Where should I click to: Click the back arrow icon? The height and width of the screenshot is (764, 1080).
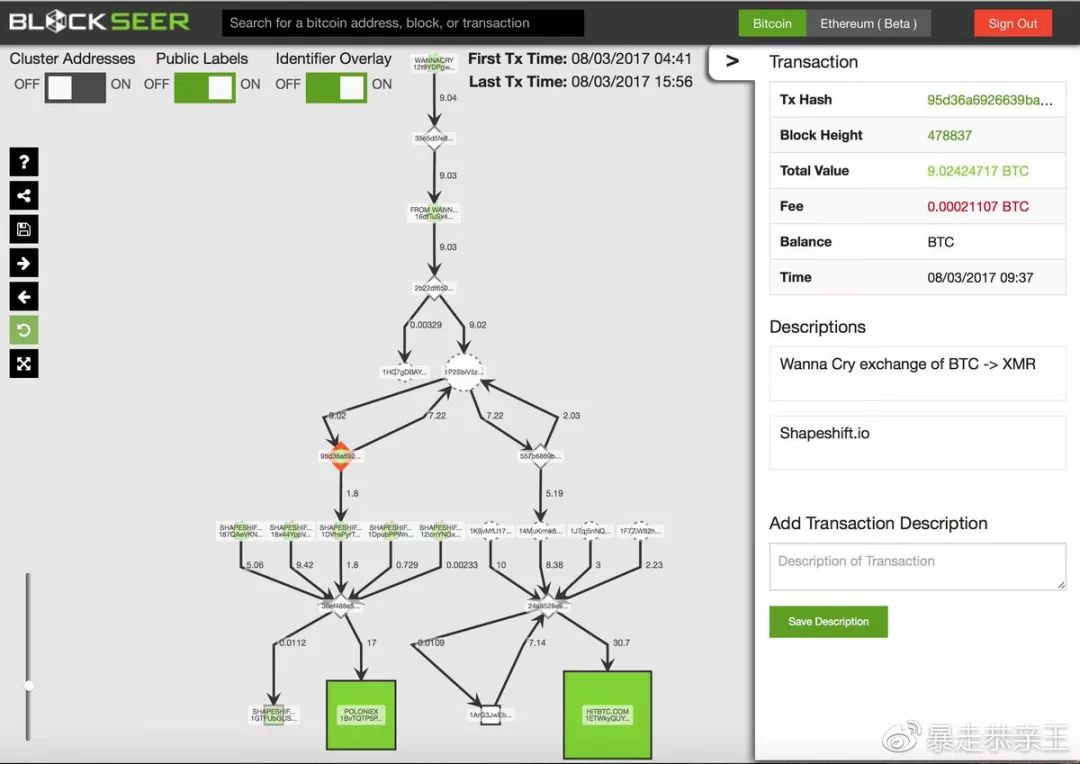tap(24, 297)
